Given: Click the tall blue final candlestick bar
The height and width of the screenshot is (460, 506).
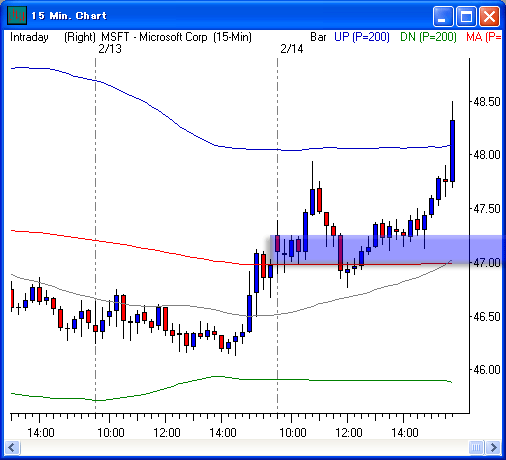Looking at the screenshot, I should click(x=452, y=151).
